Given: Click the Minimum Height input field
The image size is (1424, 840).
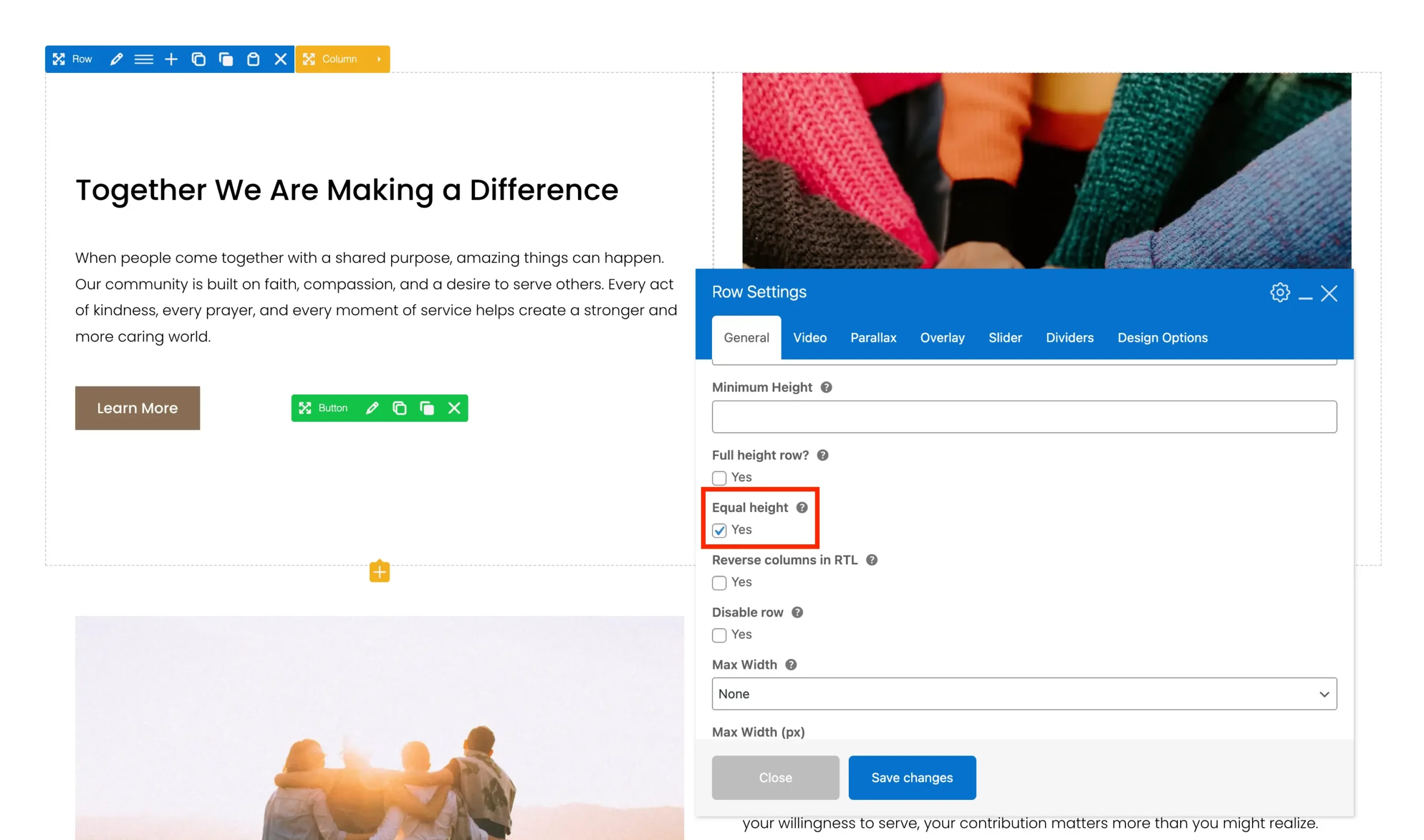Looking at the screenshot, I should coord(1023,416).
